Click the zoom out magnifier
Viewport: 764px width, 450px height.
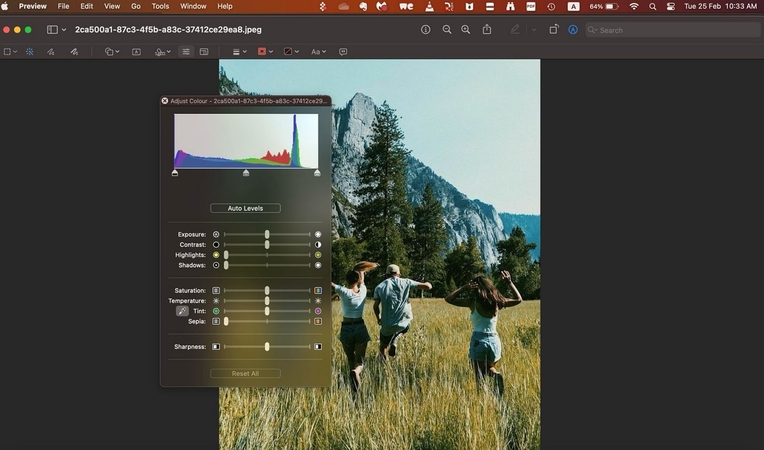446,30
